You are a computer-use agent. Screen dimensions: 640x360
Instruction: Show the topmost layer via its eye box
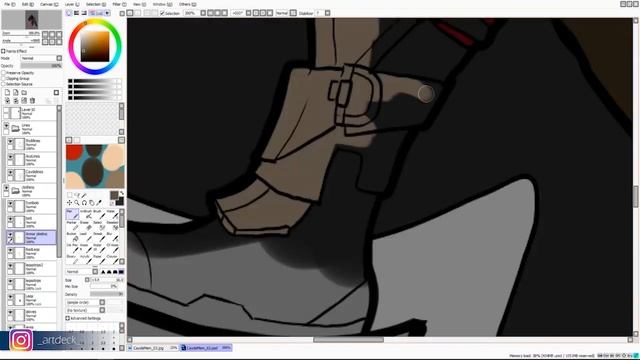click(x=6, y=110)
